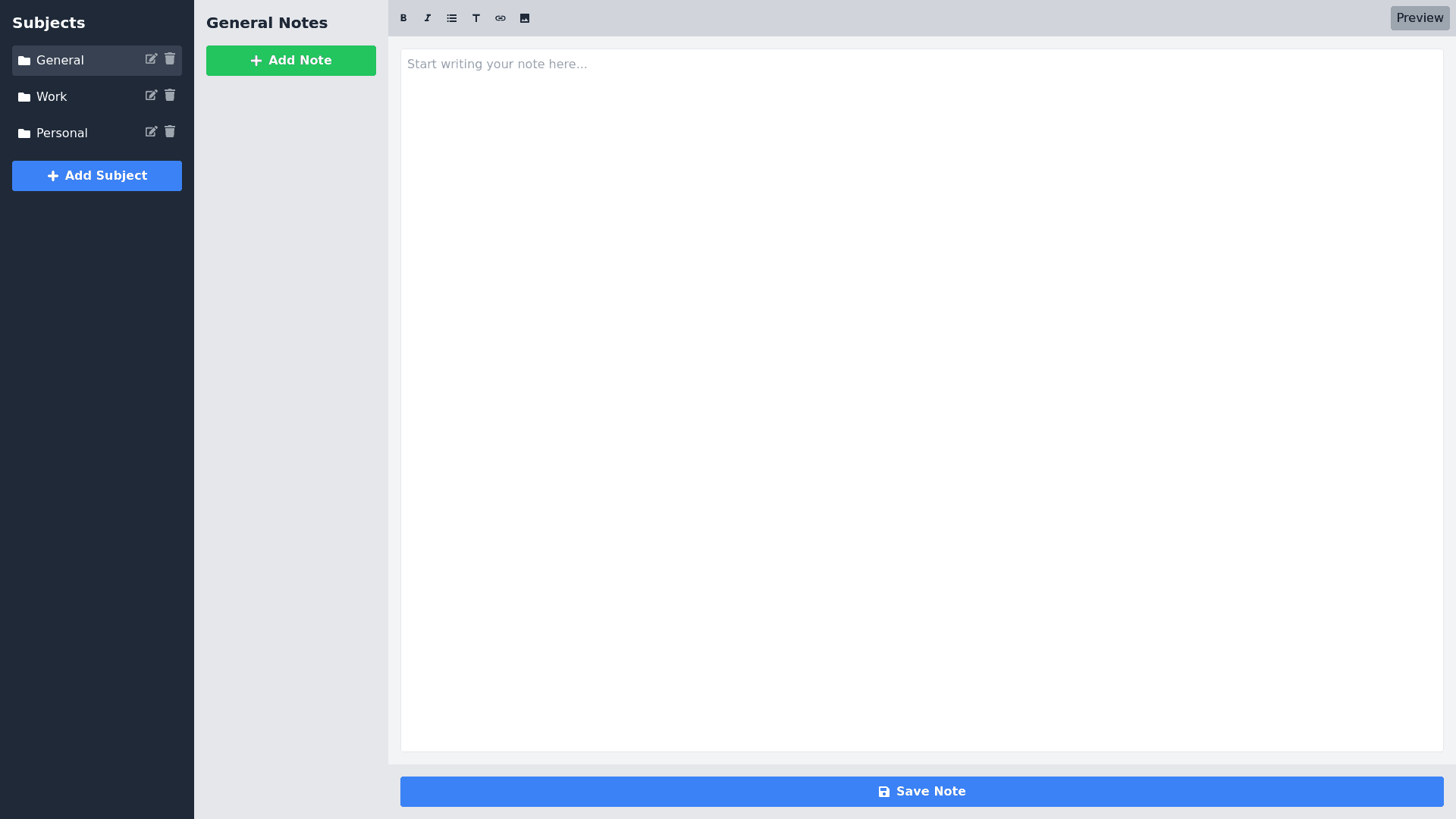Viewport: 1456px width, 819px height.
Task: Add a new subject
Action: pos(96,175)
